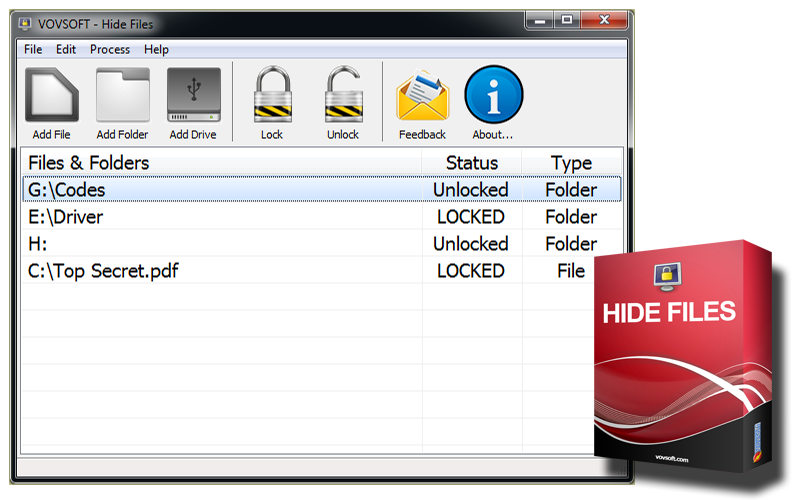The image size is (792, 500).
Task: Minimize the Hide Files window
Action: pos(540,20)
